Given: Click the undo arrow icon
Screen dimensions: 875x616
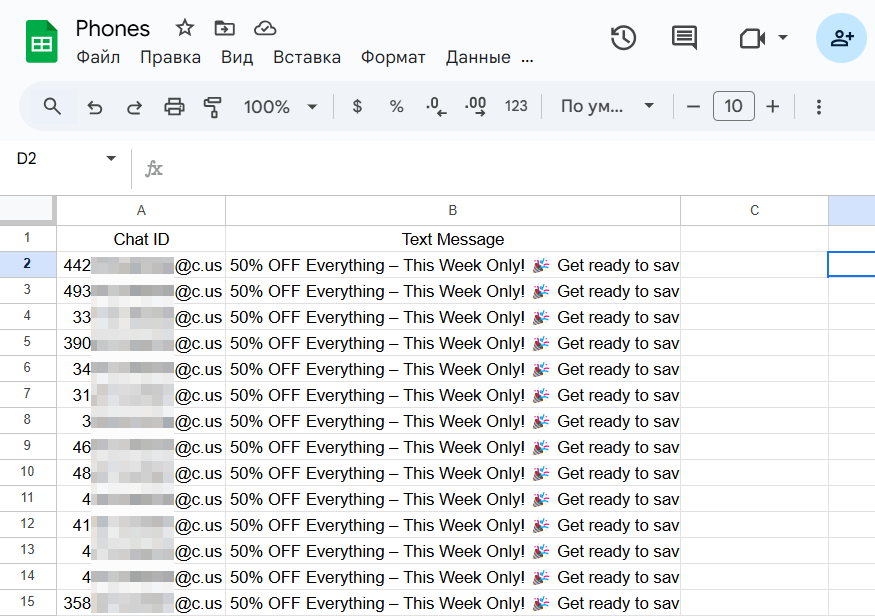Looking at the screenshot, I should (95, 106).
